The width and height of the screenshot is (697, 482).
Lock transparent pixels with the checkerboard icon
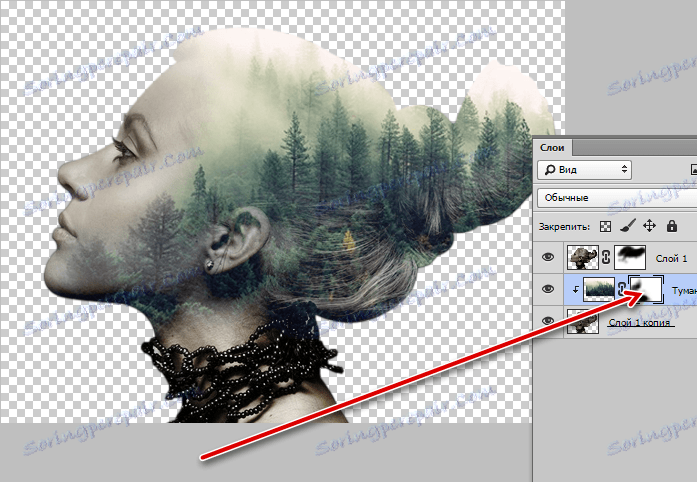pos(605,226)
